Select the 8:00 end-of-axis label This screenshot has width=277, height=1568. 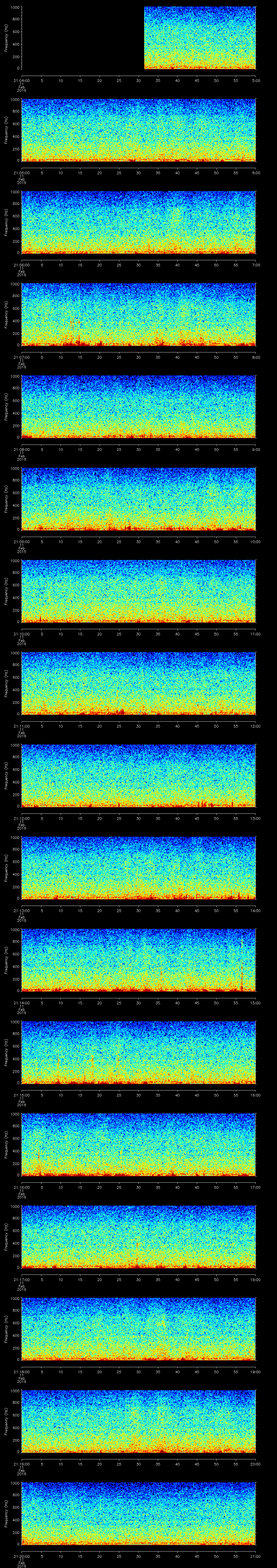[256, 357]
